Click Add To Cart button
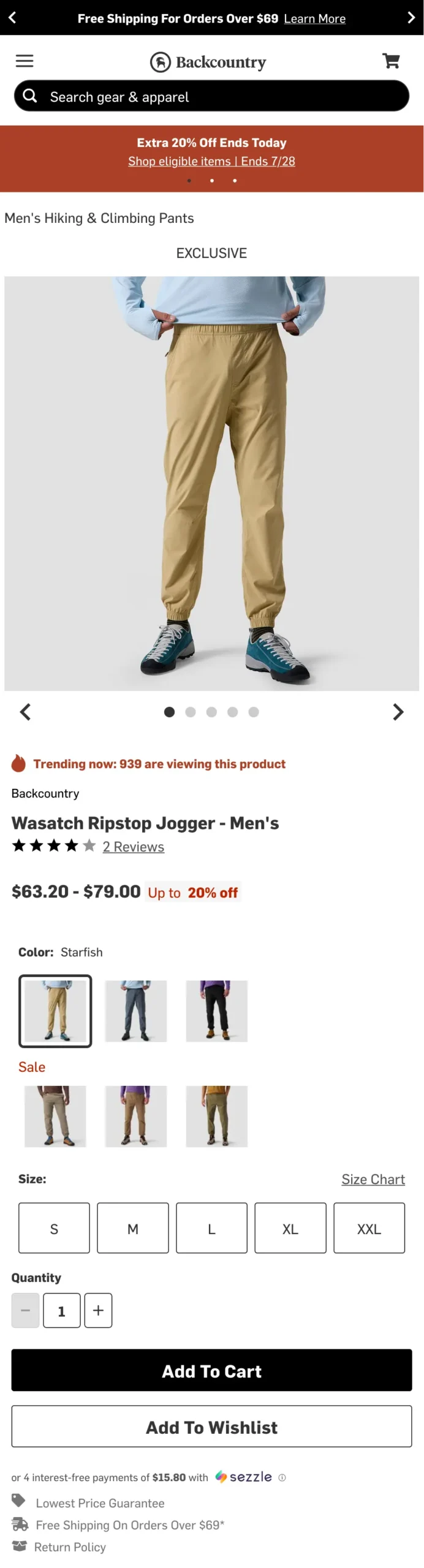Viewport: 424px width, 1568px height. click(x=211, y=1371)
